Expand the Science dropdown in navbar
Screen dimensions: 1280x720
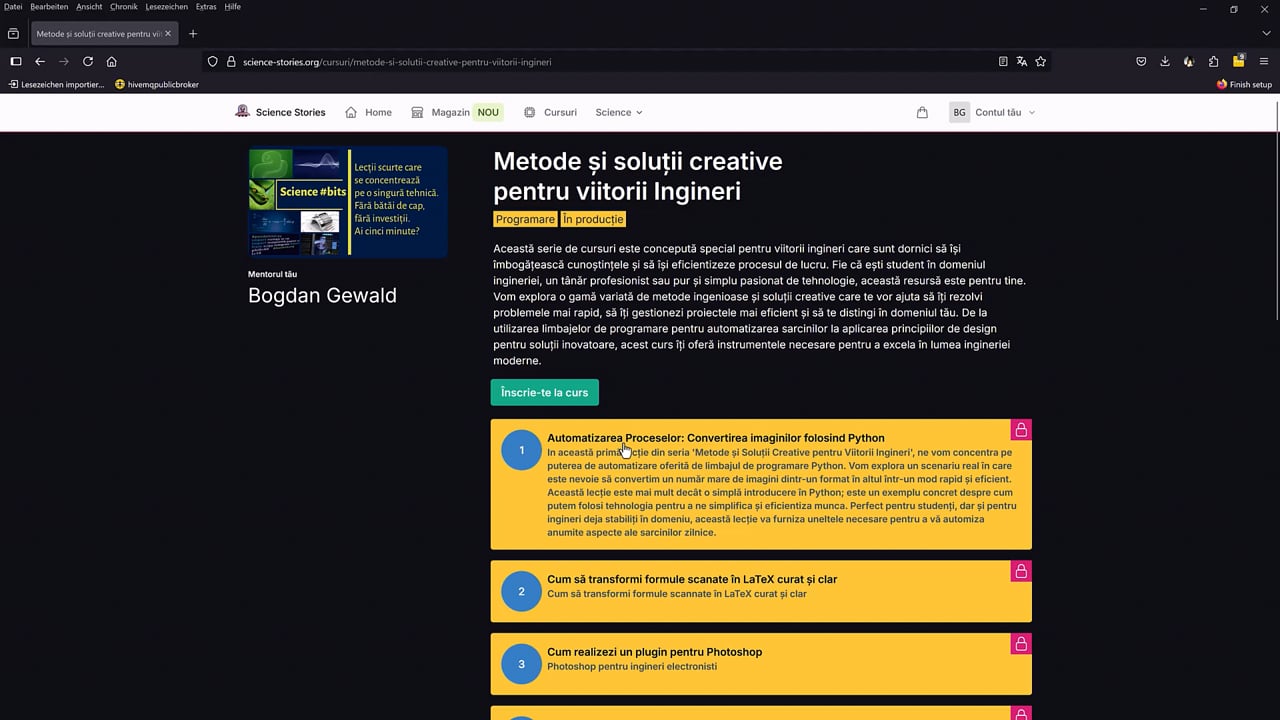coord(619,112)
